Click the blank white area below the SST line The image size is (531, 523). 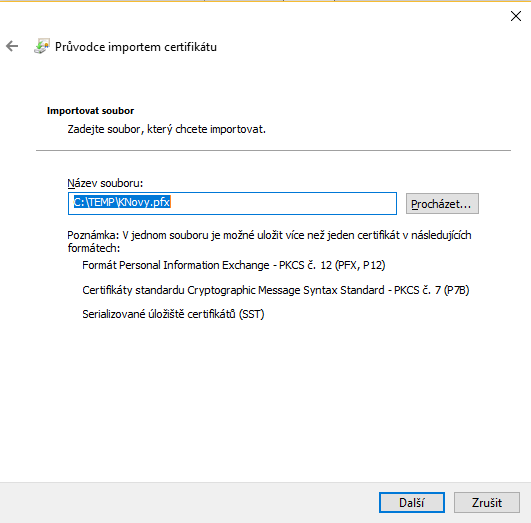pyautogui.click(x=266, y=400)
